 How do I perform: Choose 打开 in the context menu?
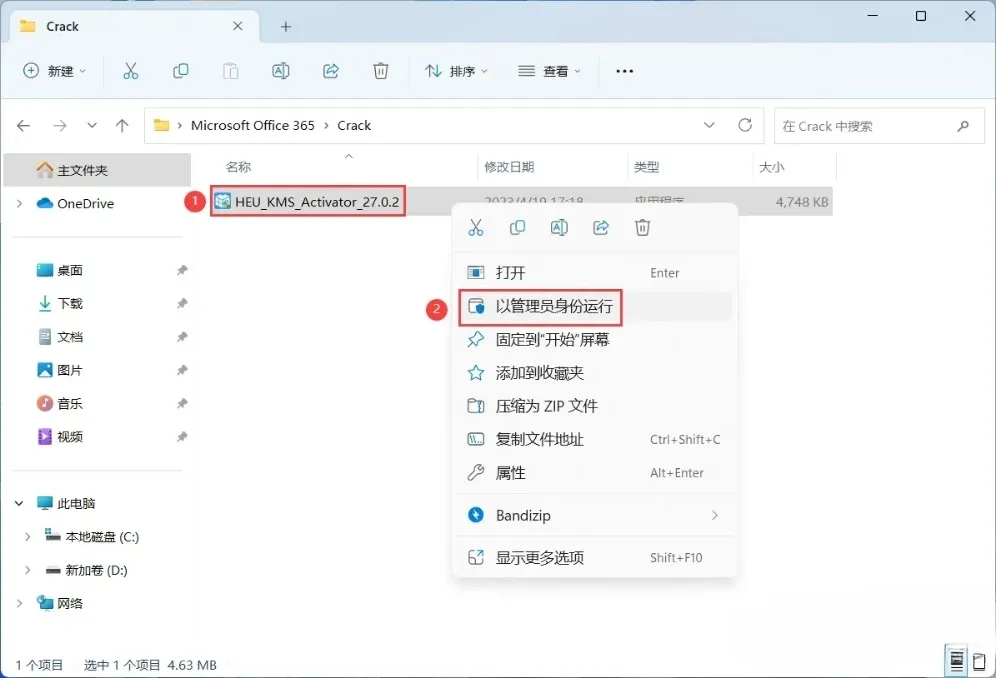[x=595, y=273]
